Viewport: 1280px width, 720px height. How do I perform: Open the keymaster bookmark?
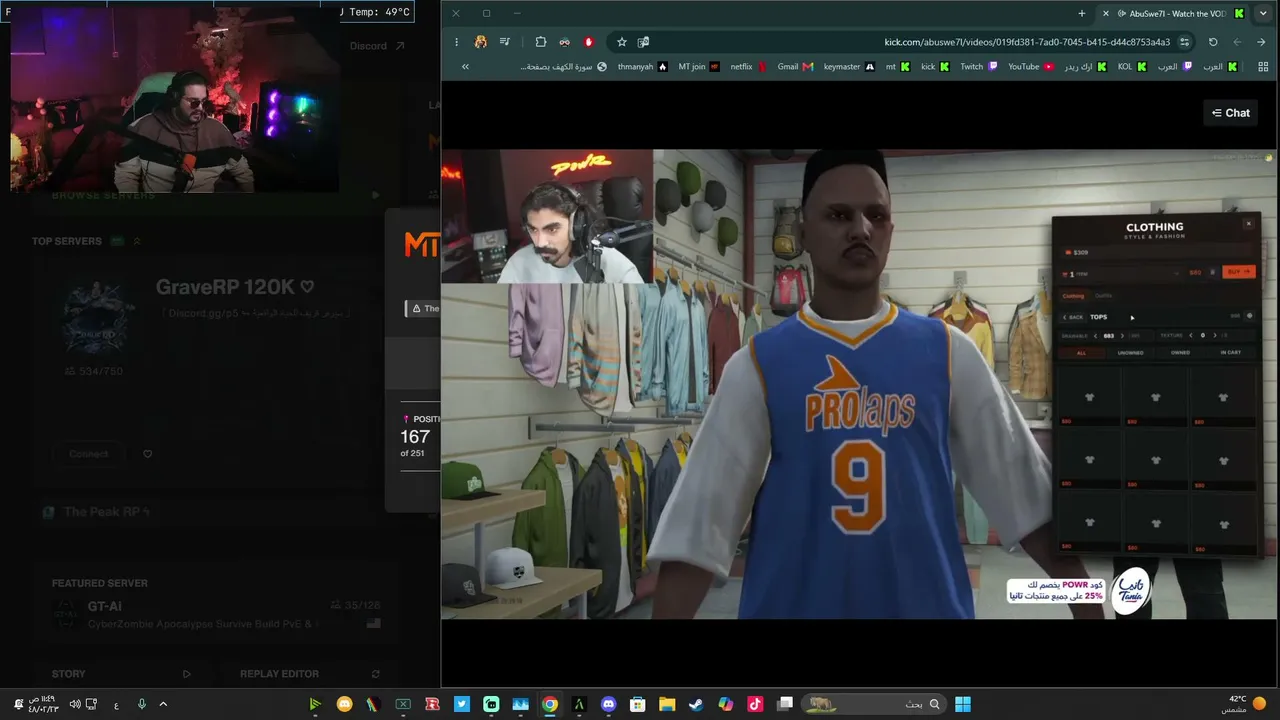click(849, 67)
